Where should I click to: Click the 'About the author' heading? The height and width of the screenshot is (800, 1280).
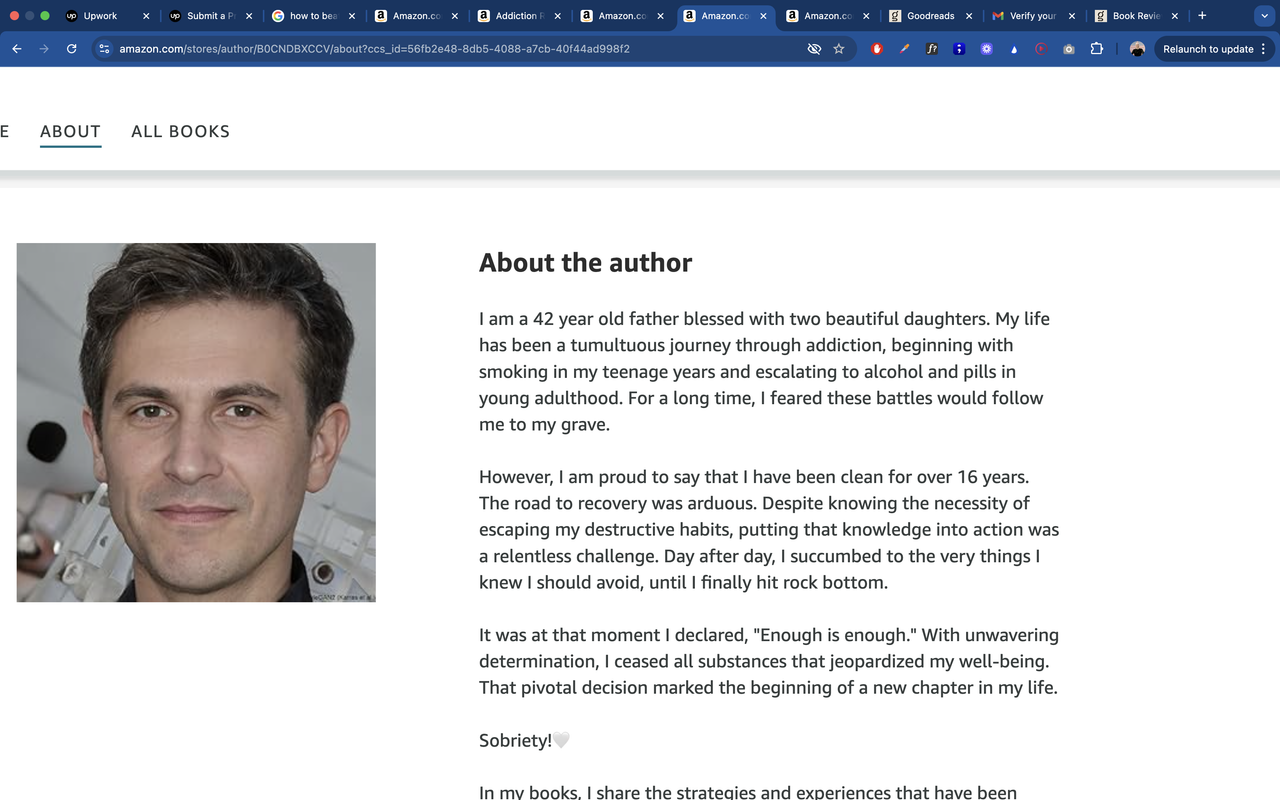(585, 263)
